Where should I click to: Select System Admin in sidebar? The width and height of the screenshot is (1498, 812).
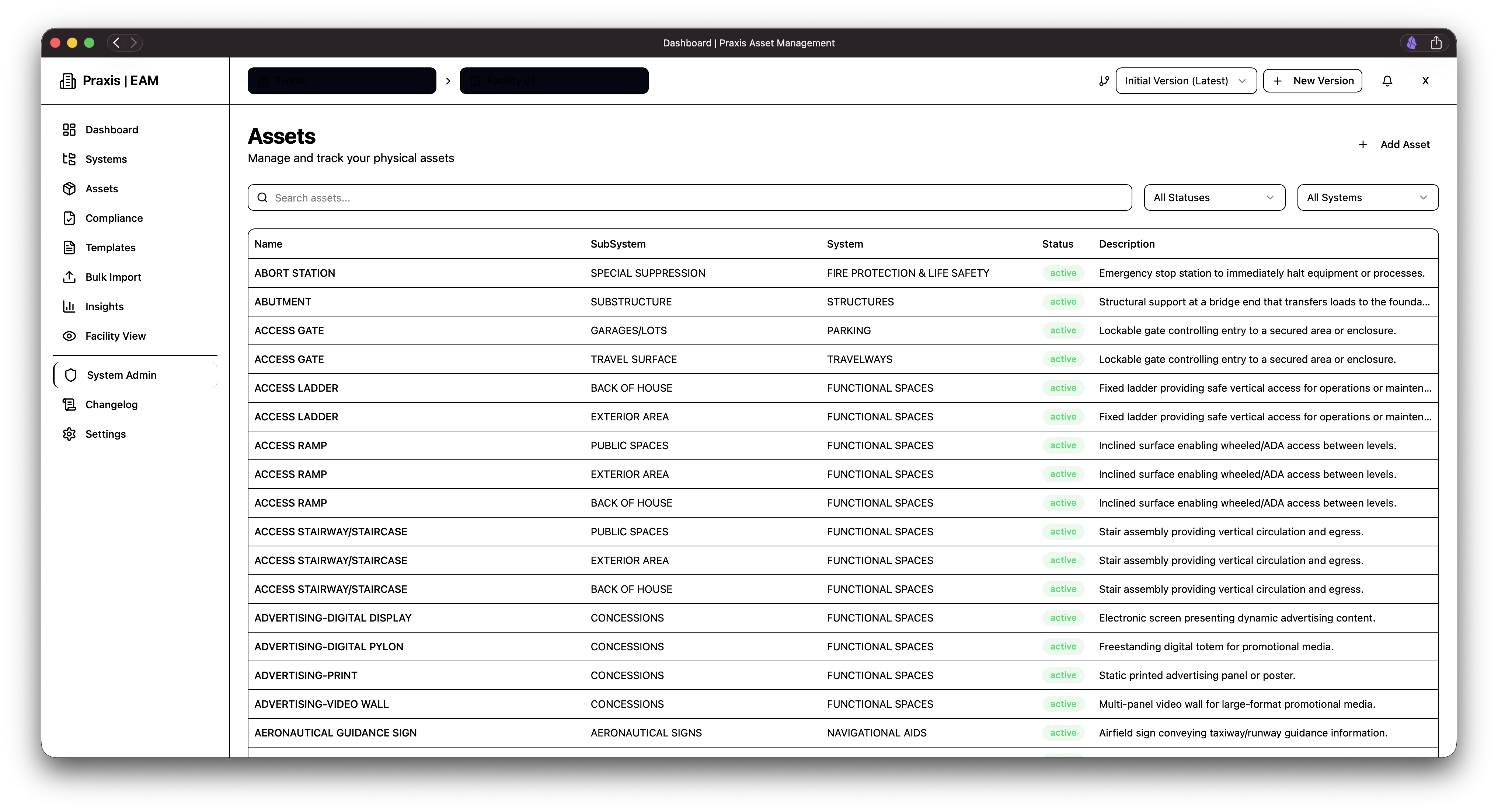tap(121, 375)
